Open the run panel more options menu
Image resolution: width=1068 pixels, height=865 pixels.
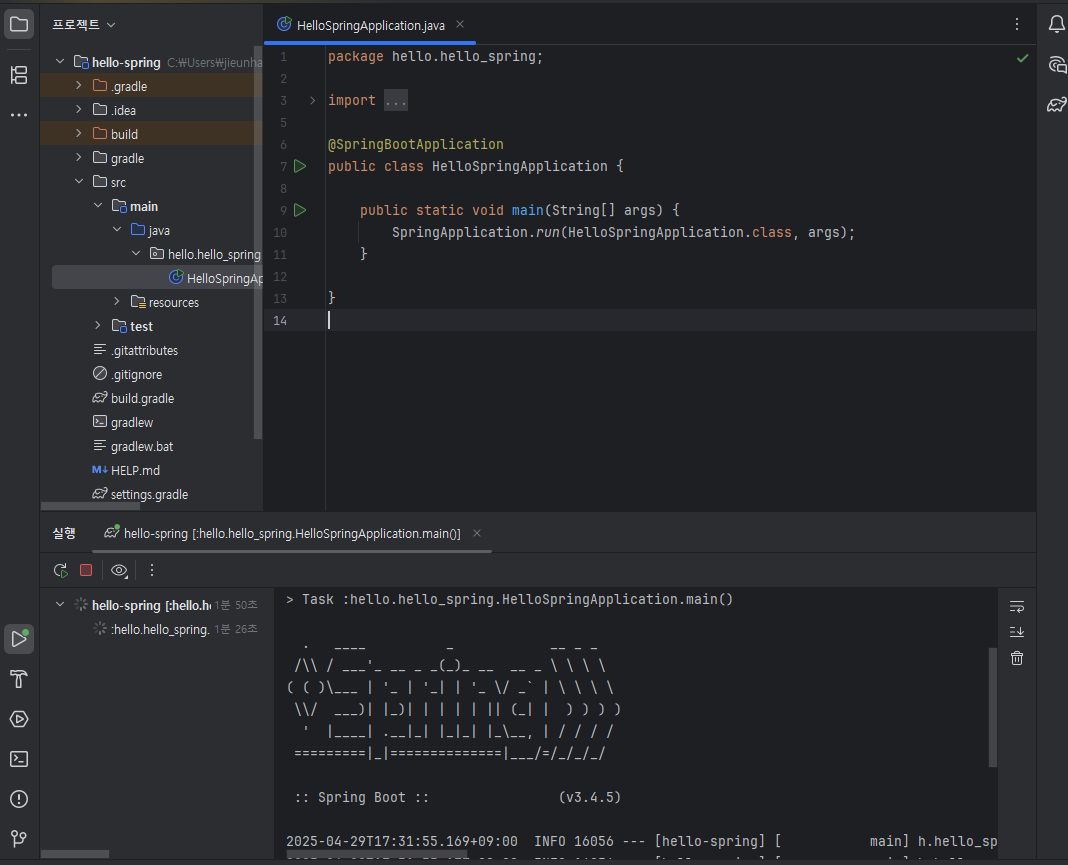[x=152, y=570]
